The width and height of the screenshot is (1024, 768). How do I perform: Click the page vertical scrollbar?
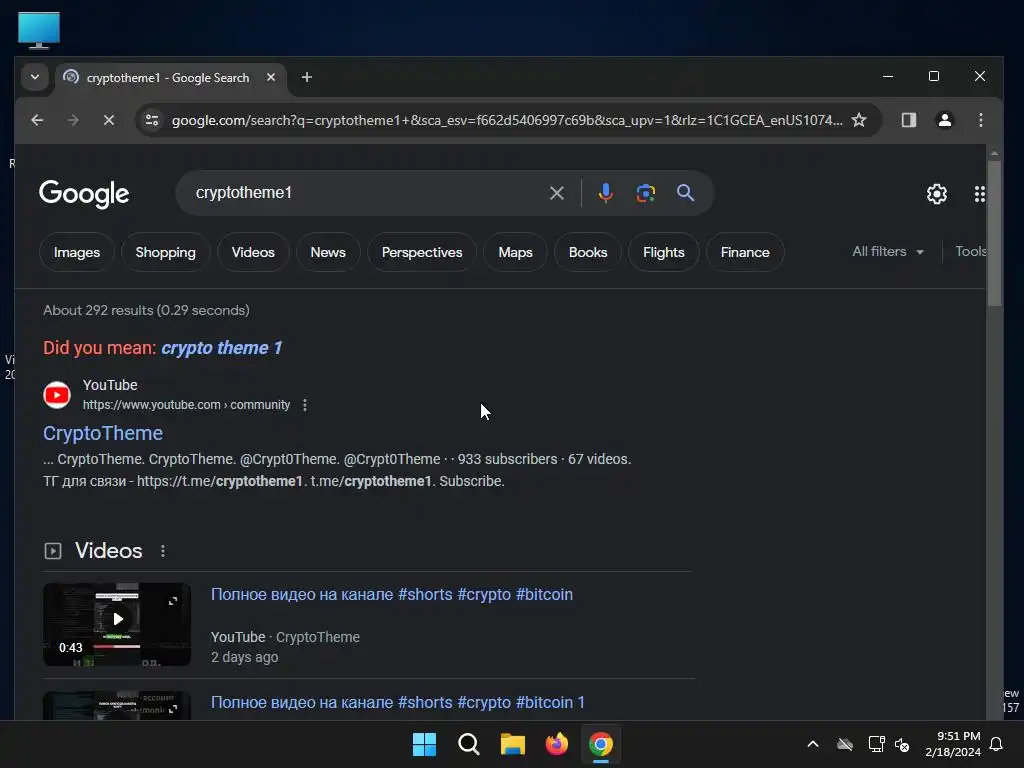click(x=994, y=233)
